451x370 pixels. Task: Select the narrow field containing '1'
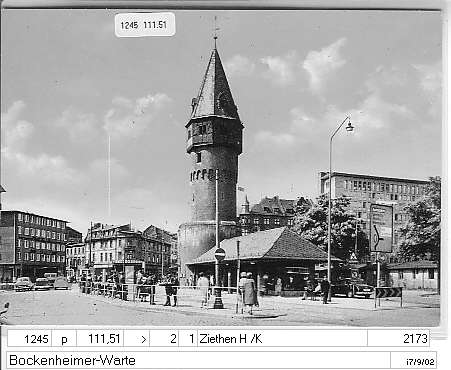[x=188, y=339]
